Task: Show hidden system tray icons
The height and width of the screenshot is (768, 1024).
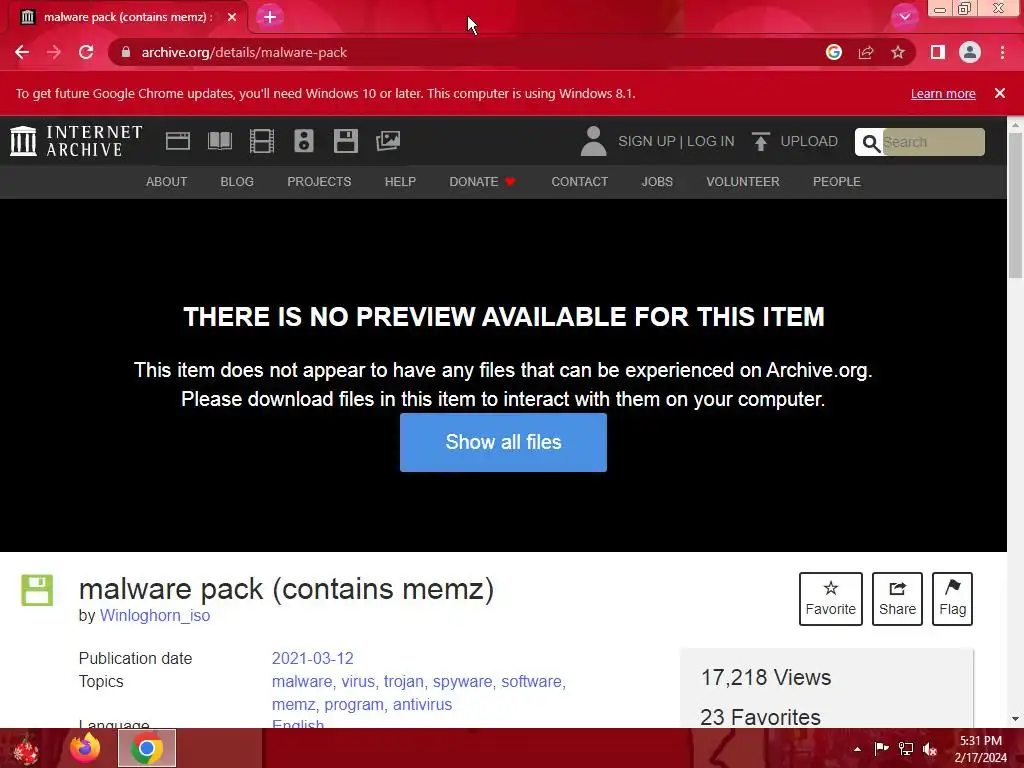Action: point(857,749)
